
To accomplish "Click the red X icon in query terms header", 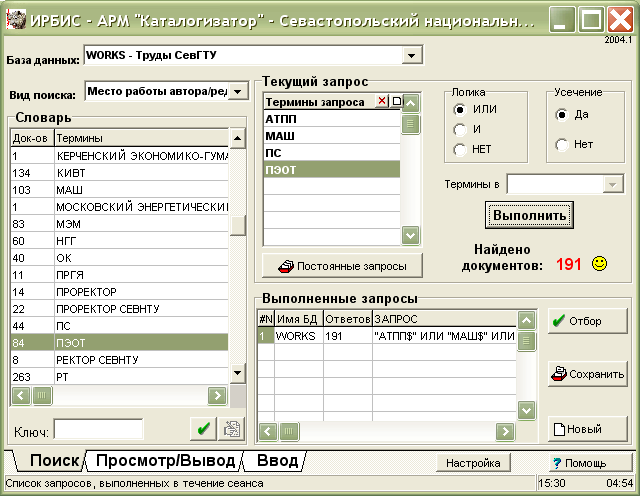I will tap(382, 101).
